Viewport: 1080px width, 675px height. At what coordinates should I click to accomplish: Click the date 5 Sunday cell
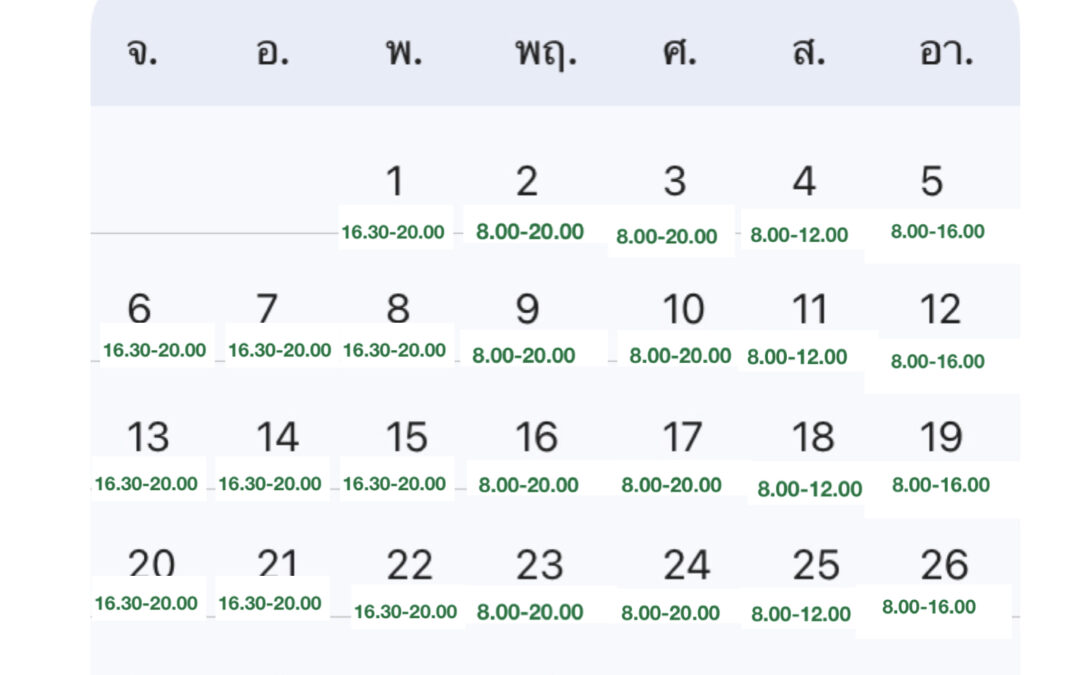[931, 182]
